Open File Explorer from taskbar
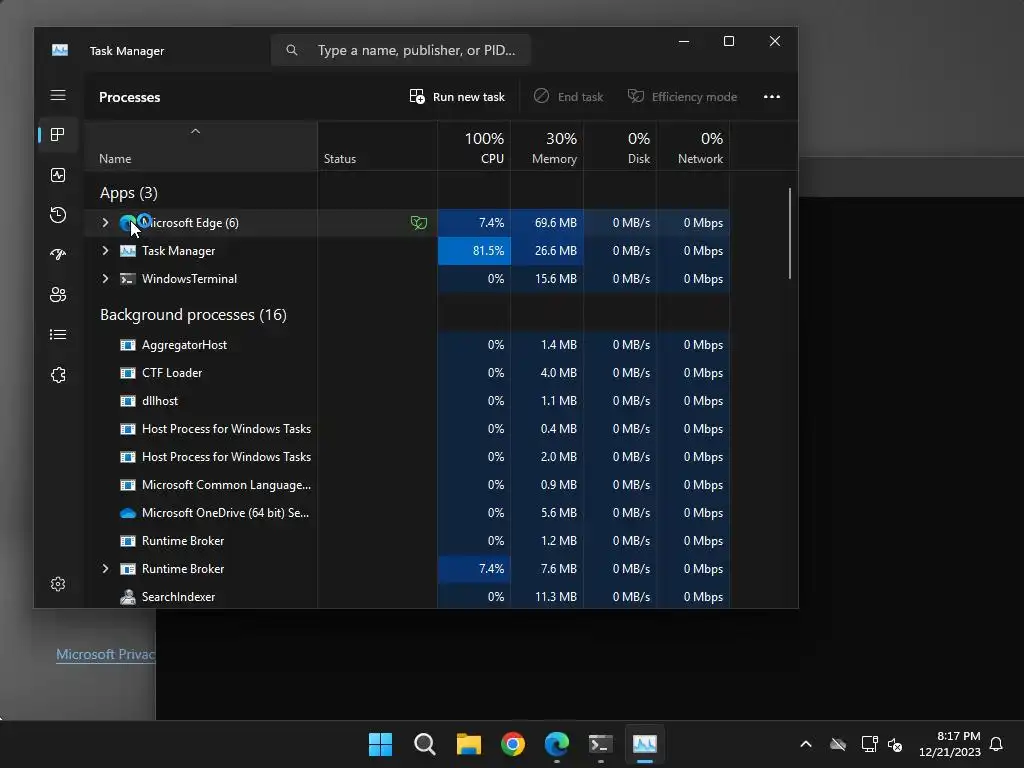The height and width of the screenshot is (768, 1024). pos(468,744)
